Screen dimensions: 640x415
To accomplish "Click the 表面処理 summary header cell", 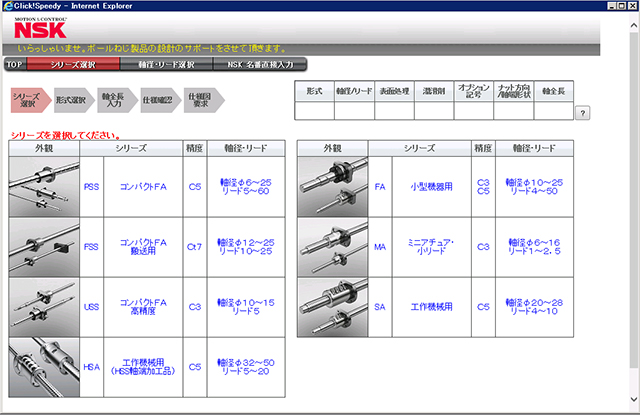I will (x=394, y=91).
